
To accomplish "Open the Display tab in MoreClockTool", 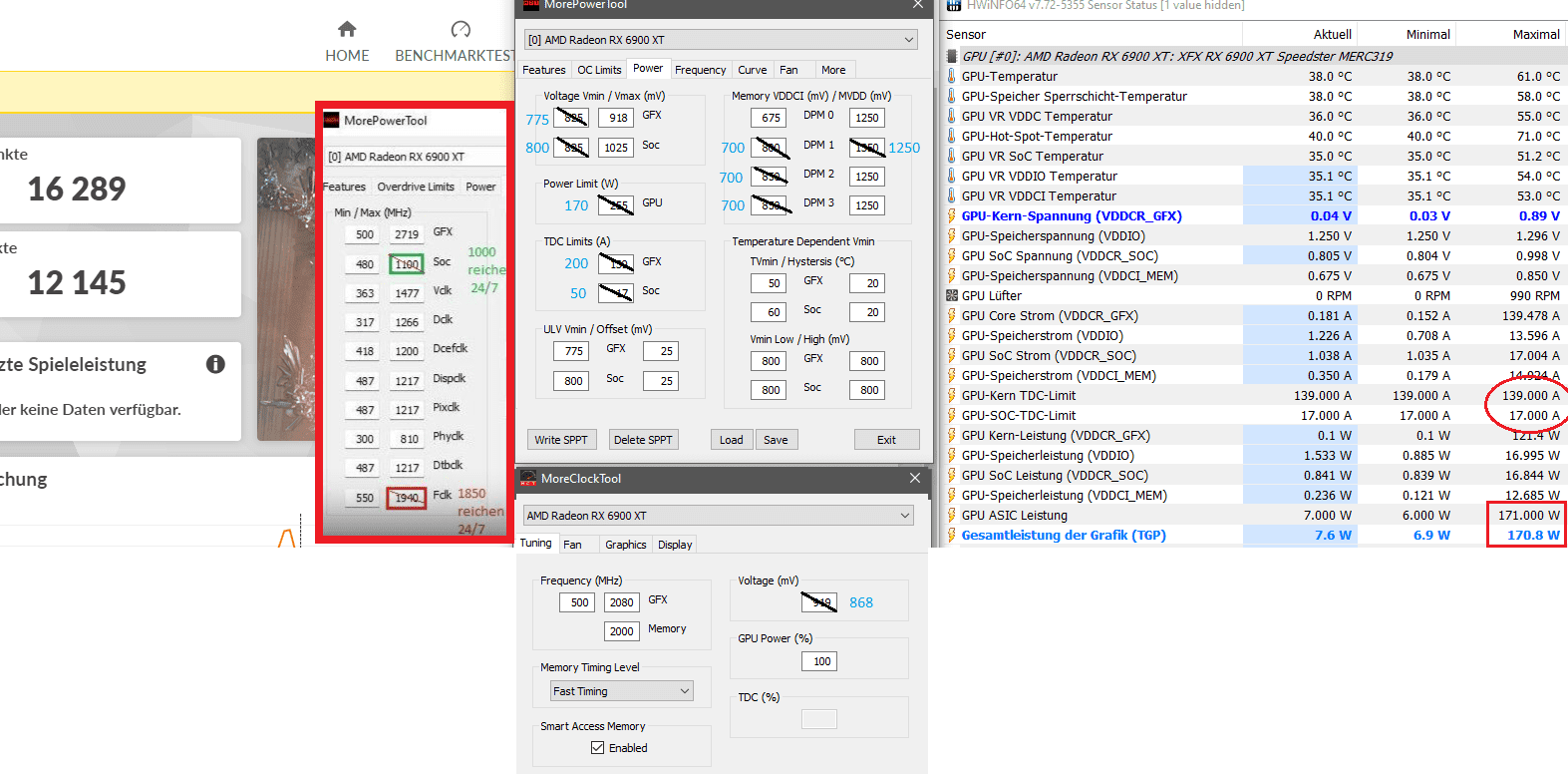I will (675, 545).
